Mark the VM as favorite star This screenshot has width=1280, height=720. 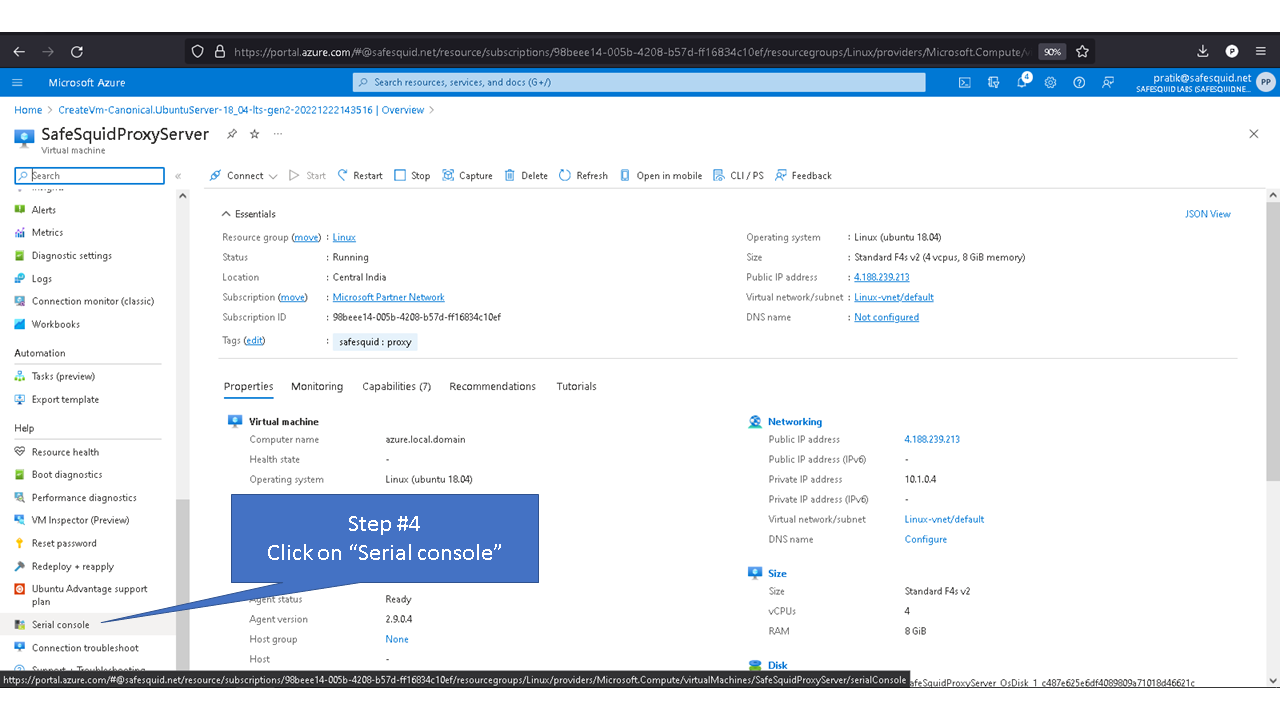tap(254, 134)
